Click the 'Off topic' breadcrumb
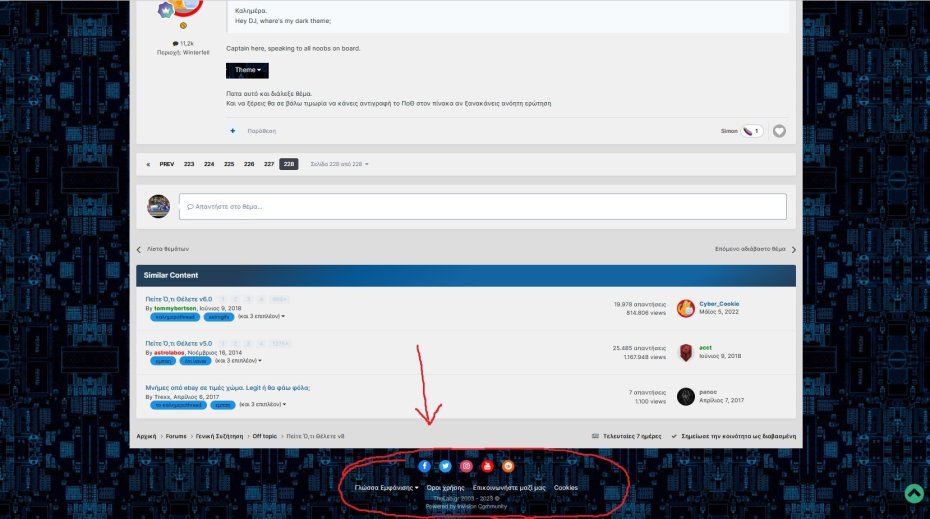Viewport: 930px width, 519px height. coord(265,436)
